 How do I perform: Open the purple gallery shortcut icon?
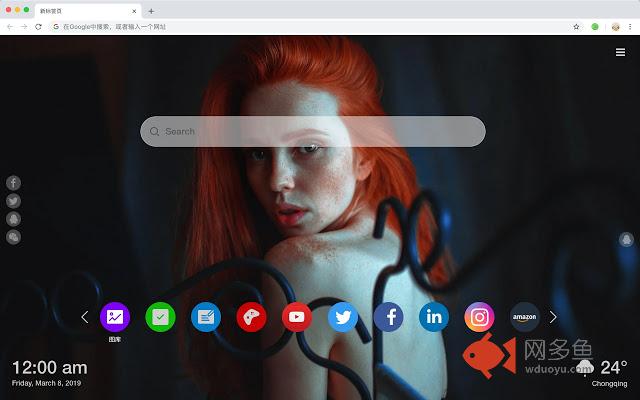[x=115, y=317]
